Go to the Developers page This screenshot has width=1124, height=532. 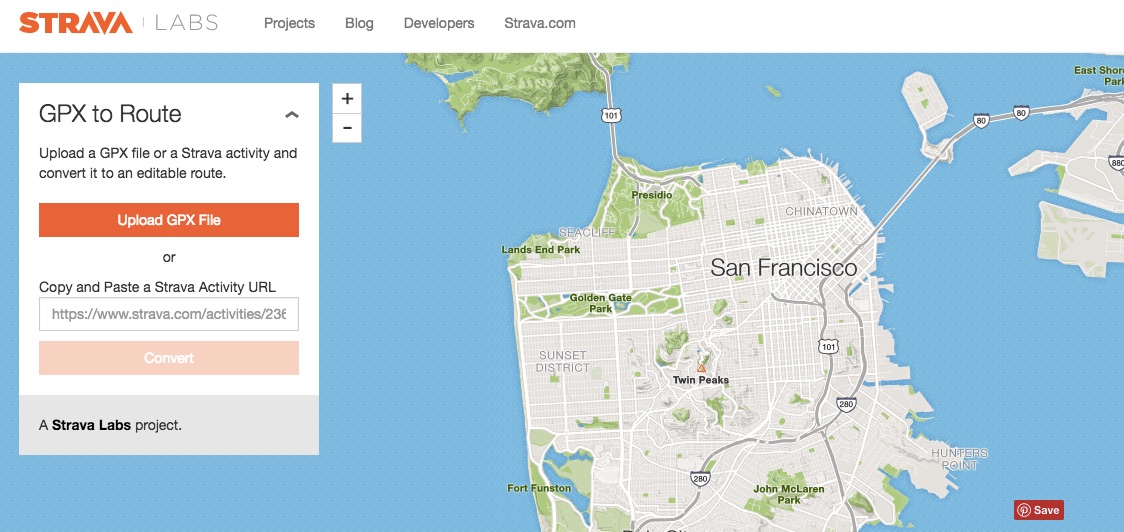pyautogui.click(x=439, y=23)
